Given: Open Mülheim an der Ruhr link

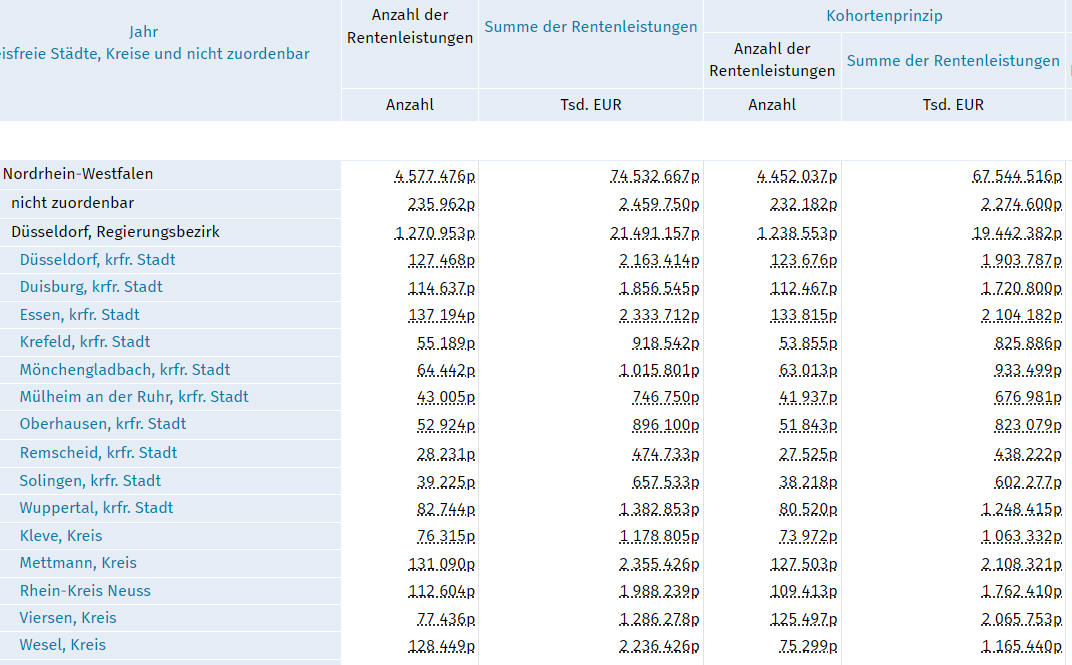Looking at the screenshot, I should point(134,397).
